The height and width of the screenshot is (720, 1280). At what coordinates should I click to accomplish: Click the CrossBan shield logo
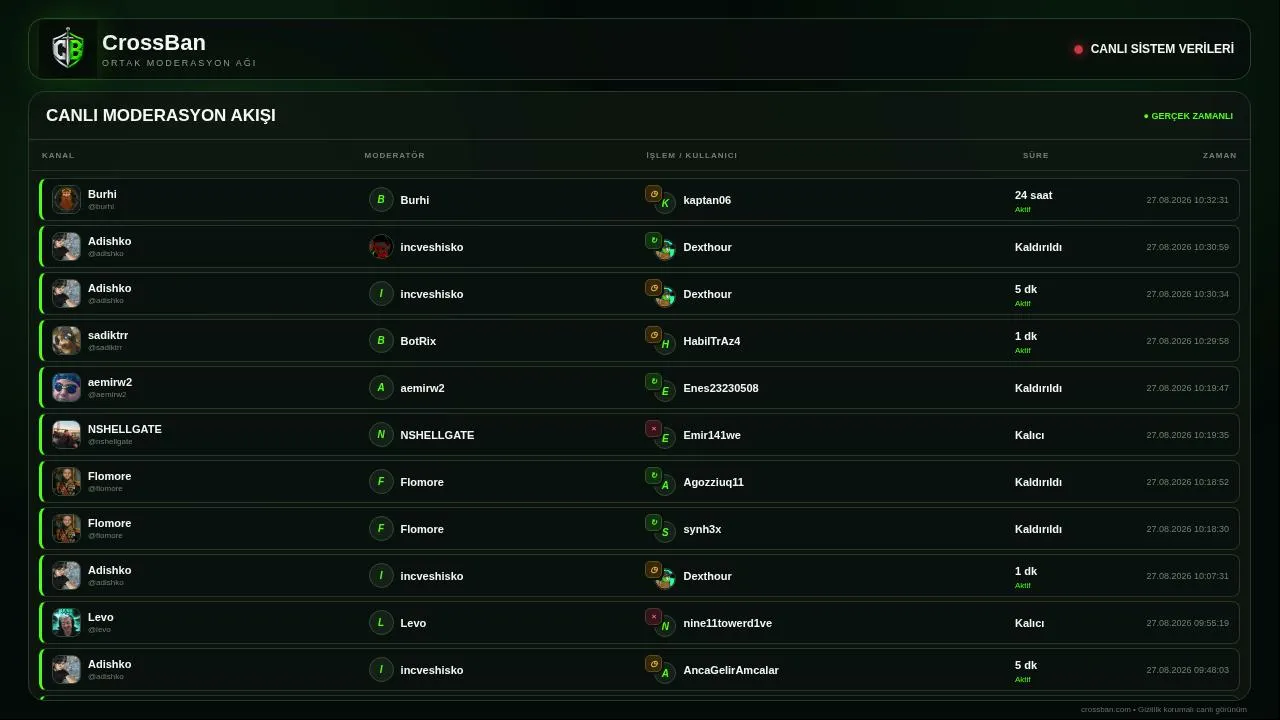(68, 49)
